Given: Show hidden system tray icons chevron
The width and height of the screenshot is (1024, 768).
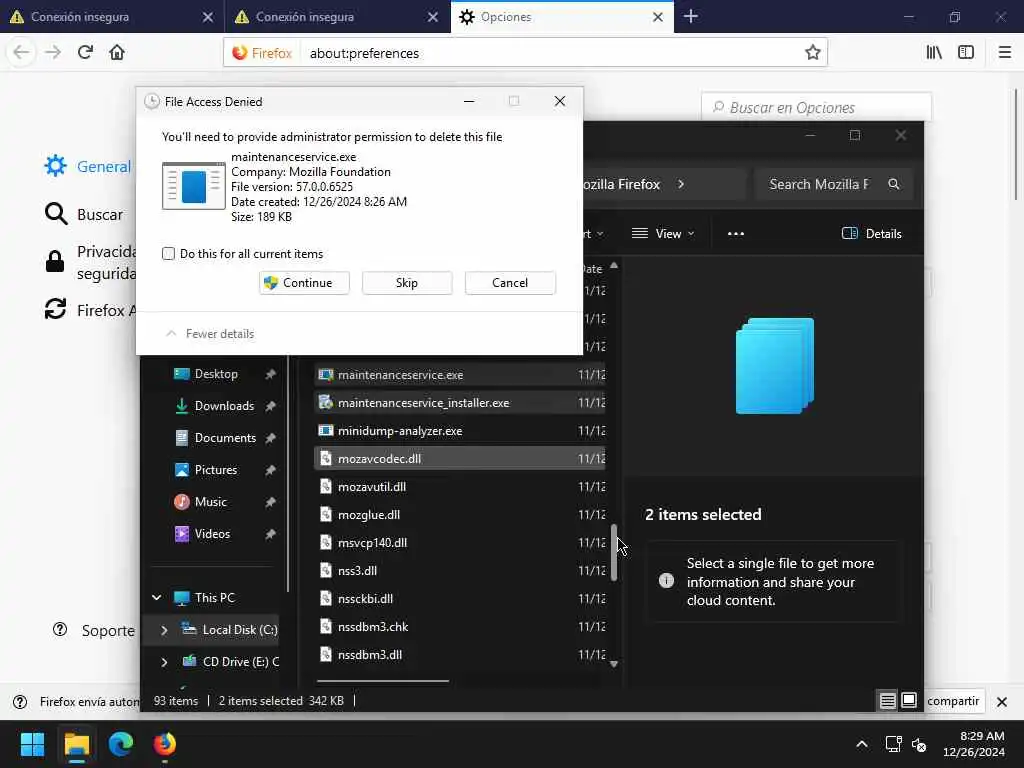Looking at the screenshot, I should click(862, 744).
